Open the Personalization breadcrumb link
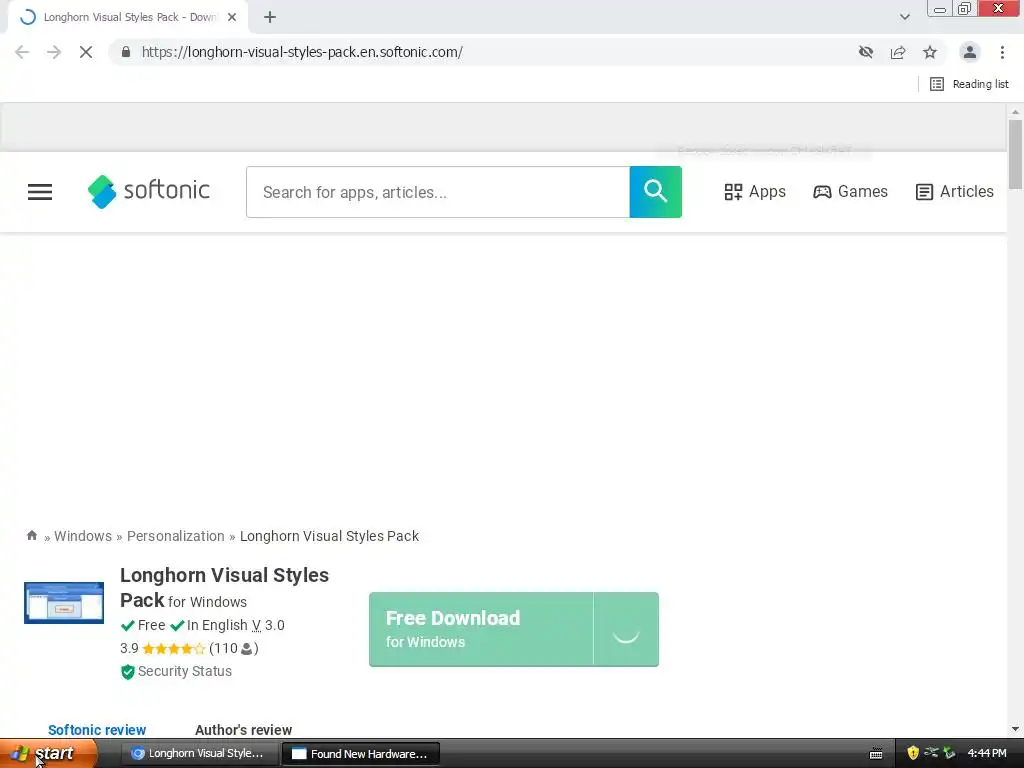Screen dimensions: 1024x768 (176, 536)
